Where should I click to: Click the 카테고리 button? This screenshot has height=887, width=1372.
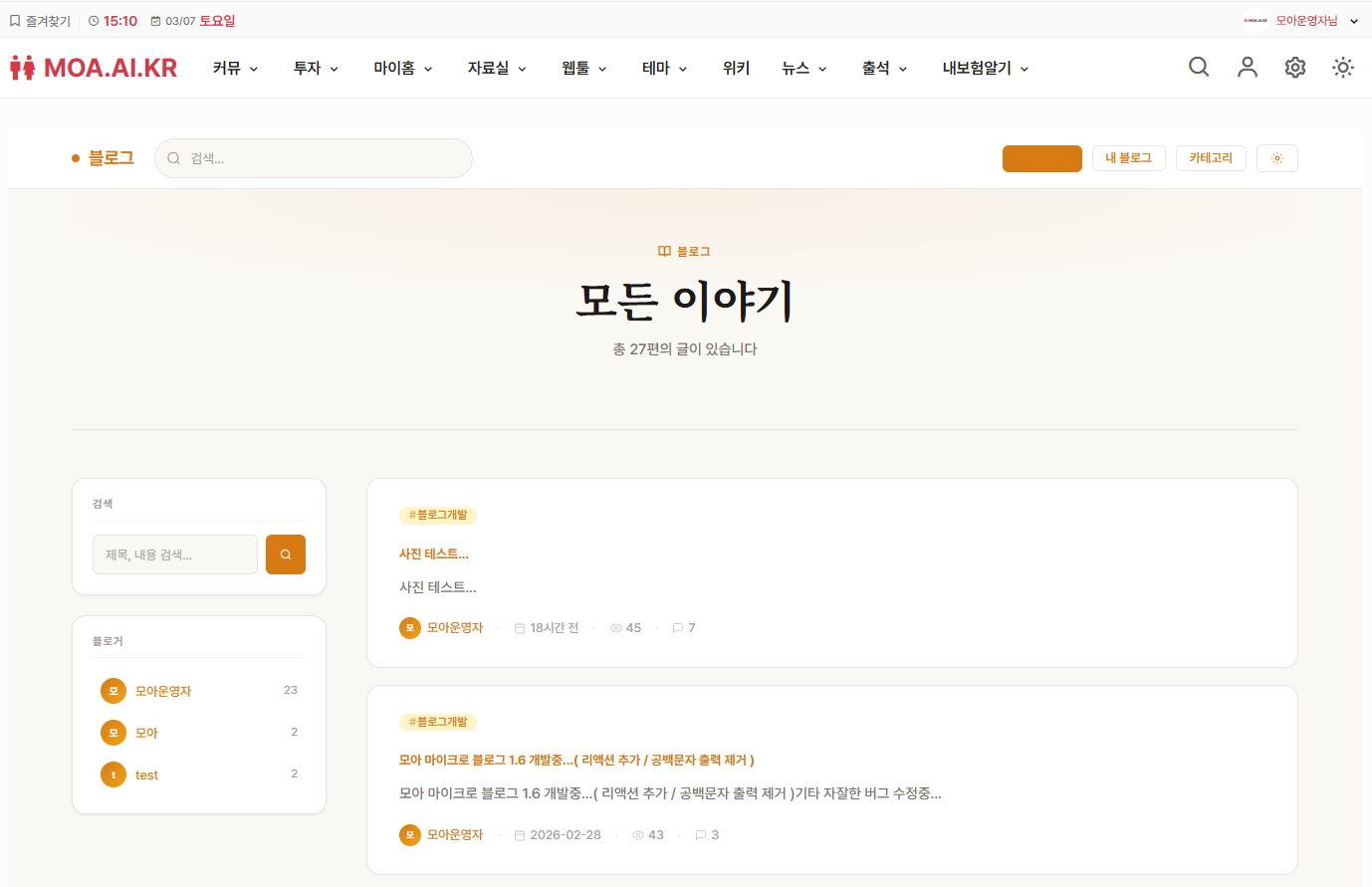pyautogui.click(x=1210, y=158)
